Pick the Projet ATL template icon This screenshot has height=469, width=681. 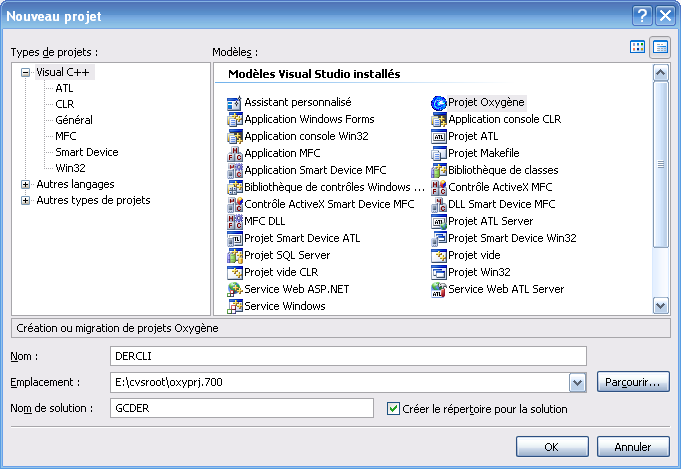click(x=439, y=136)
